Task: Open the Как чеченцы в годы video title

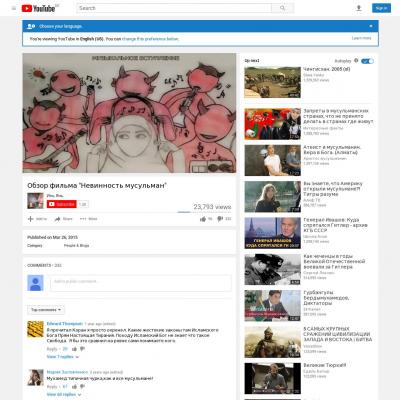Action: tap(334, 262)
